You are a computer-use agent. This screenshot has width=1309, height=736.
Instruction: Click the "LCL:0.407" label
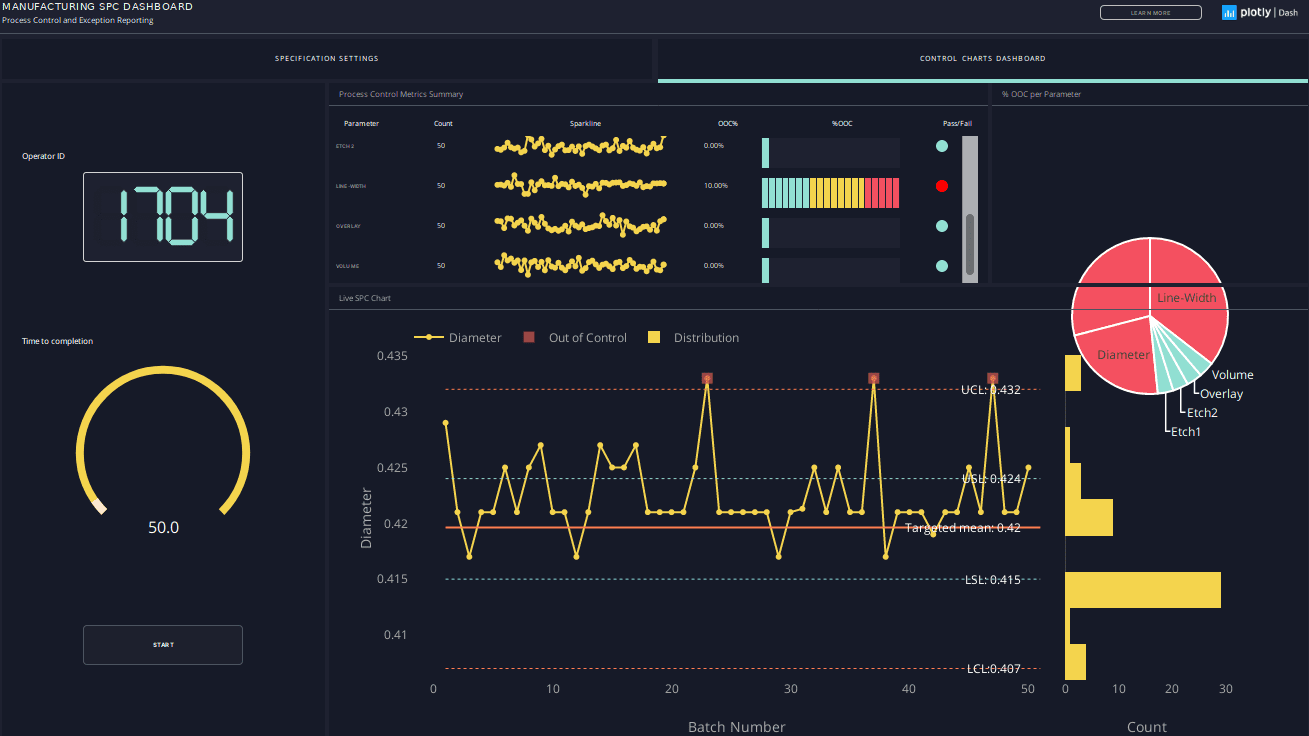point(994,668)
